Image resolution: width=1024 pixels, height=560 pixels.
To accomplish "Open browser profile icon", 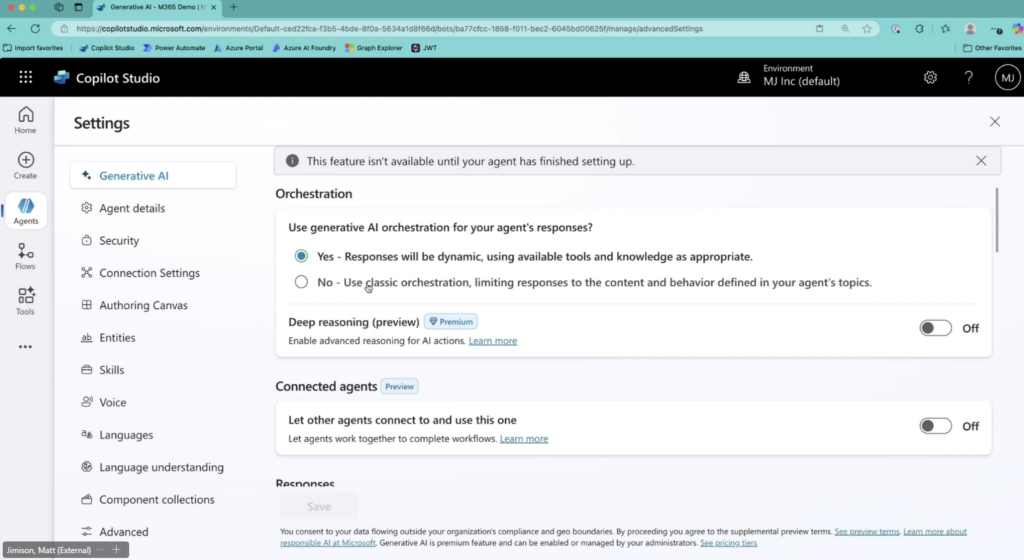I will (x=970, y=29).
